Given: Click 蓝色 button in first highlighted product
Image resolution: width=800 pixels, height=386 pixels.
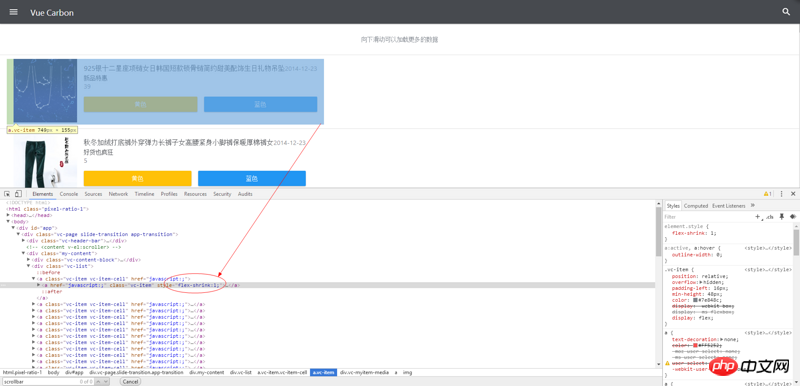Looking at the screenshot, I should pyautogui.click(x=260, y=104).
